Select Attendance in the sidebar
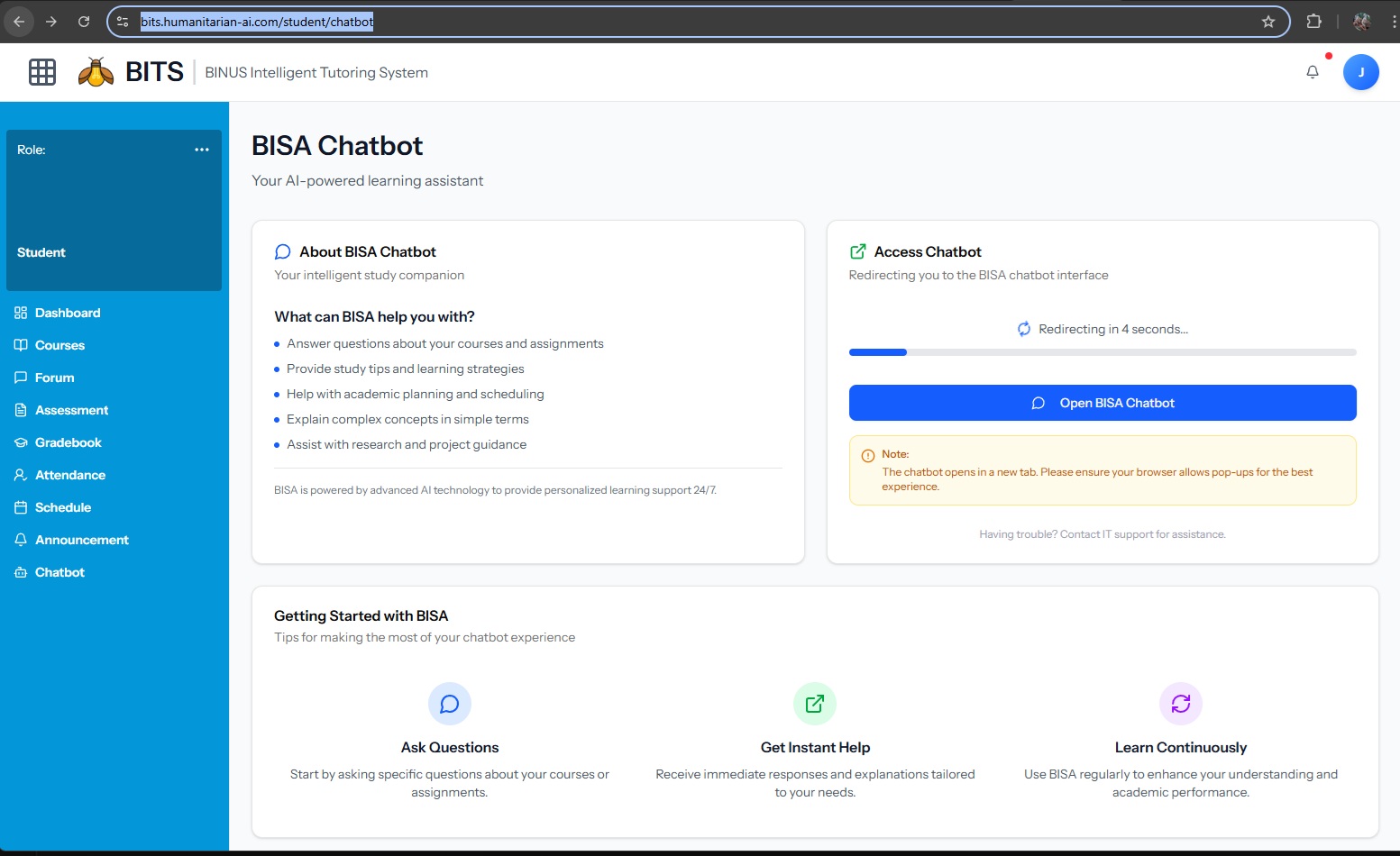This screenshot has height=856, width=1400. (x=70, y=475)
